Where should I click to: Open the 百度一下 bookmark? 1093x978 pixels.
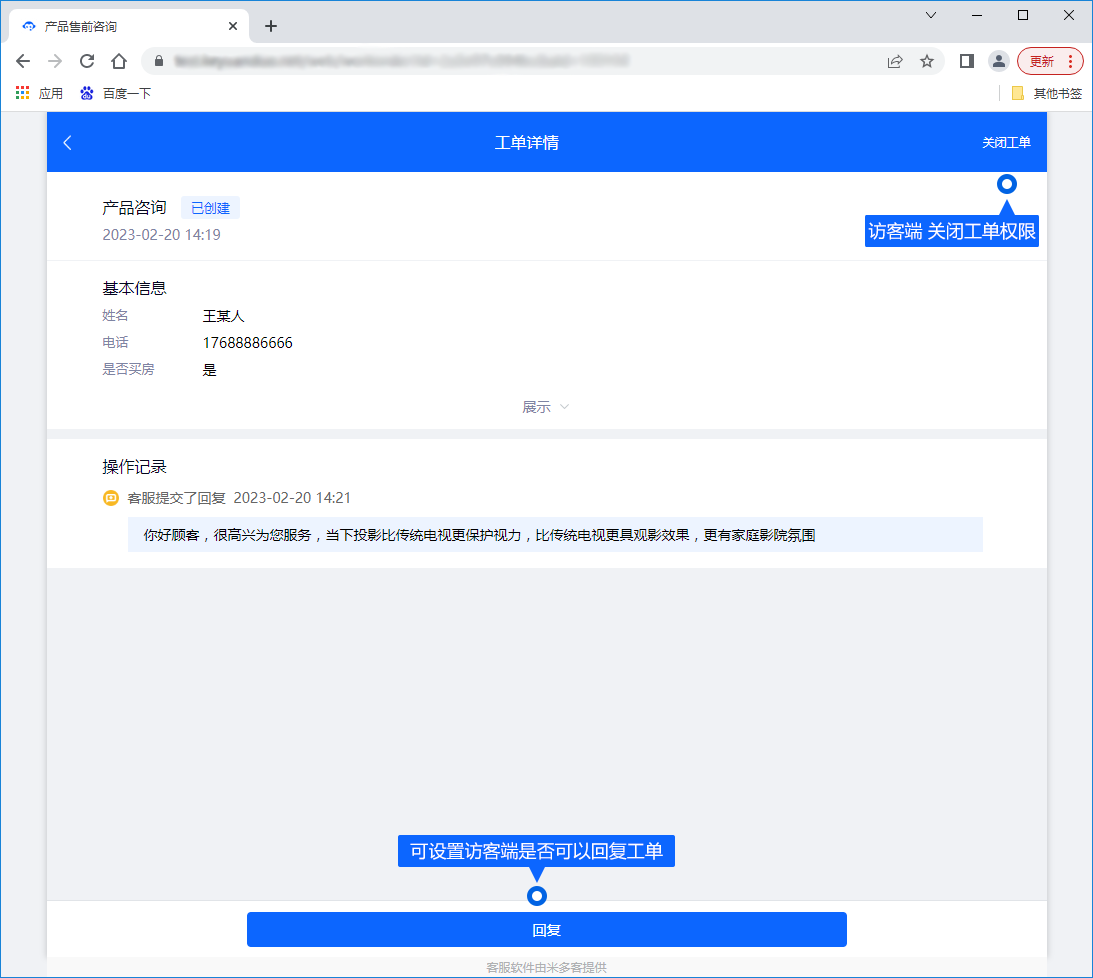(116, 93)
